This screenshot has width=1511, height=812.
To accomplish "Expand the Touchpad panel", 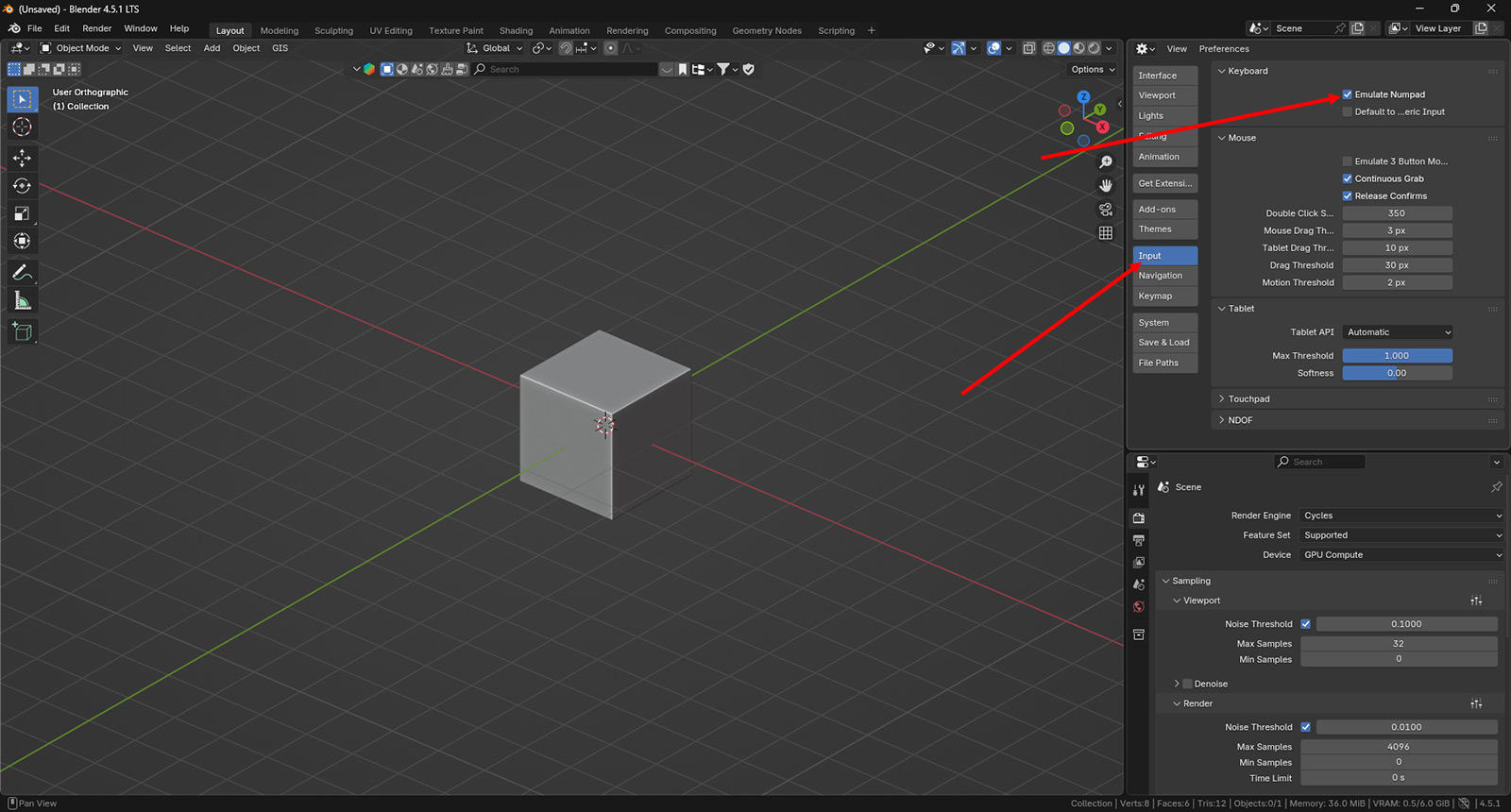I will click(1248, 399).
